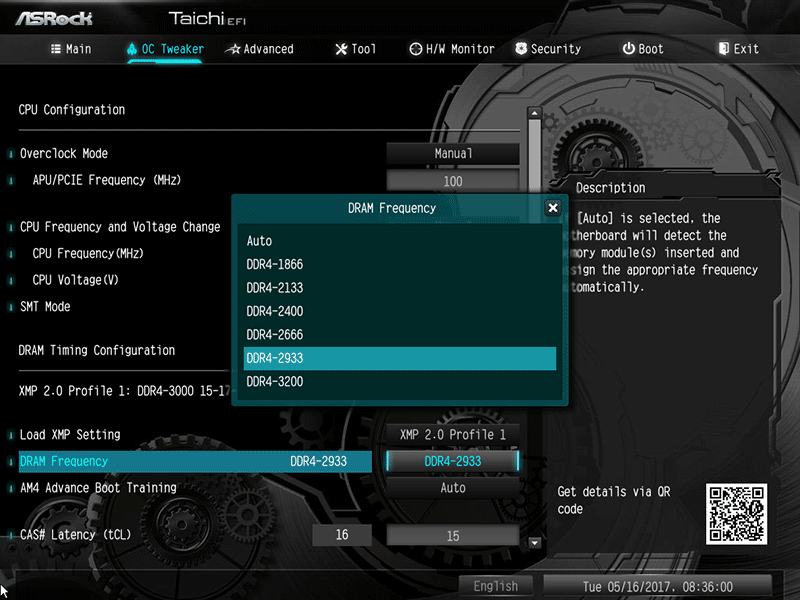This screenshot has width=800, height=600.
Task: Select the SMT Mode row
Action: click(45, 307)
